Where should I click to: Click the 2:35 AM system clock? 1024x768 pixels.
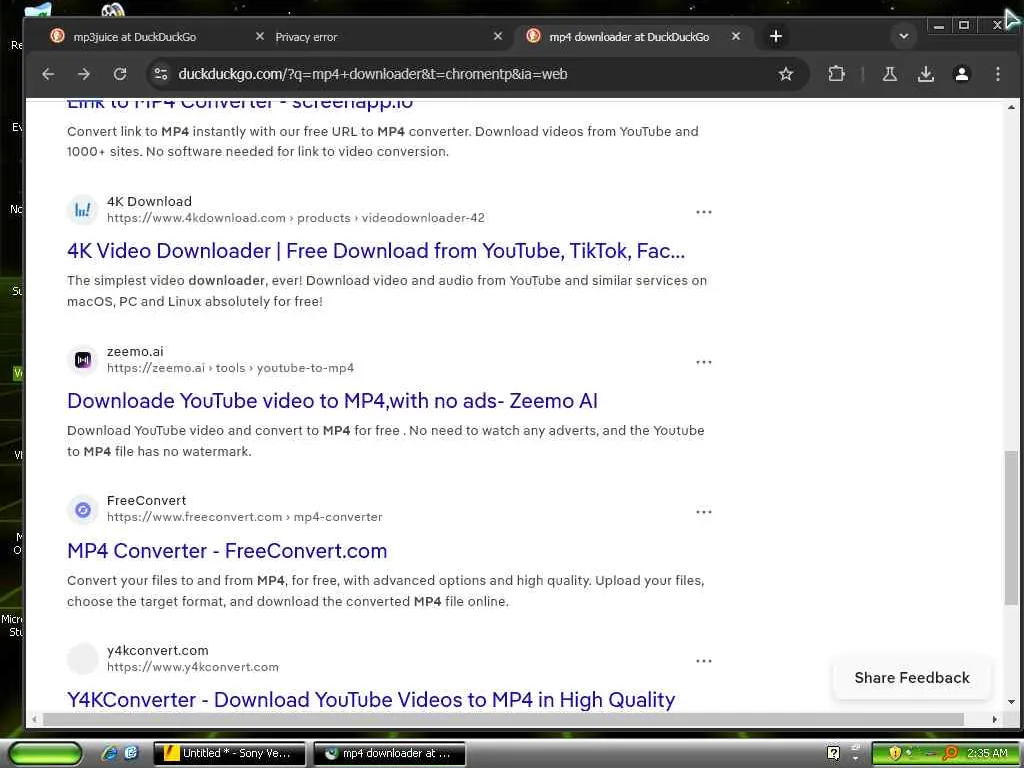pyautogui.click(x=987, y=753)
